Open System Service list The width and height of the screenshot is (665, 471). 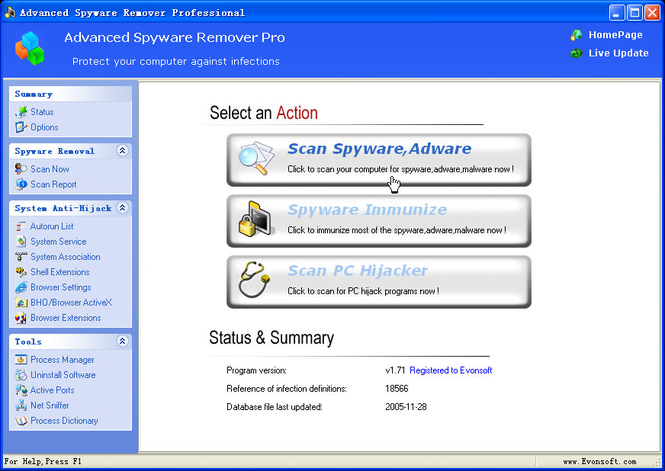[x=58, y=242]
